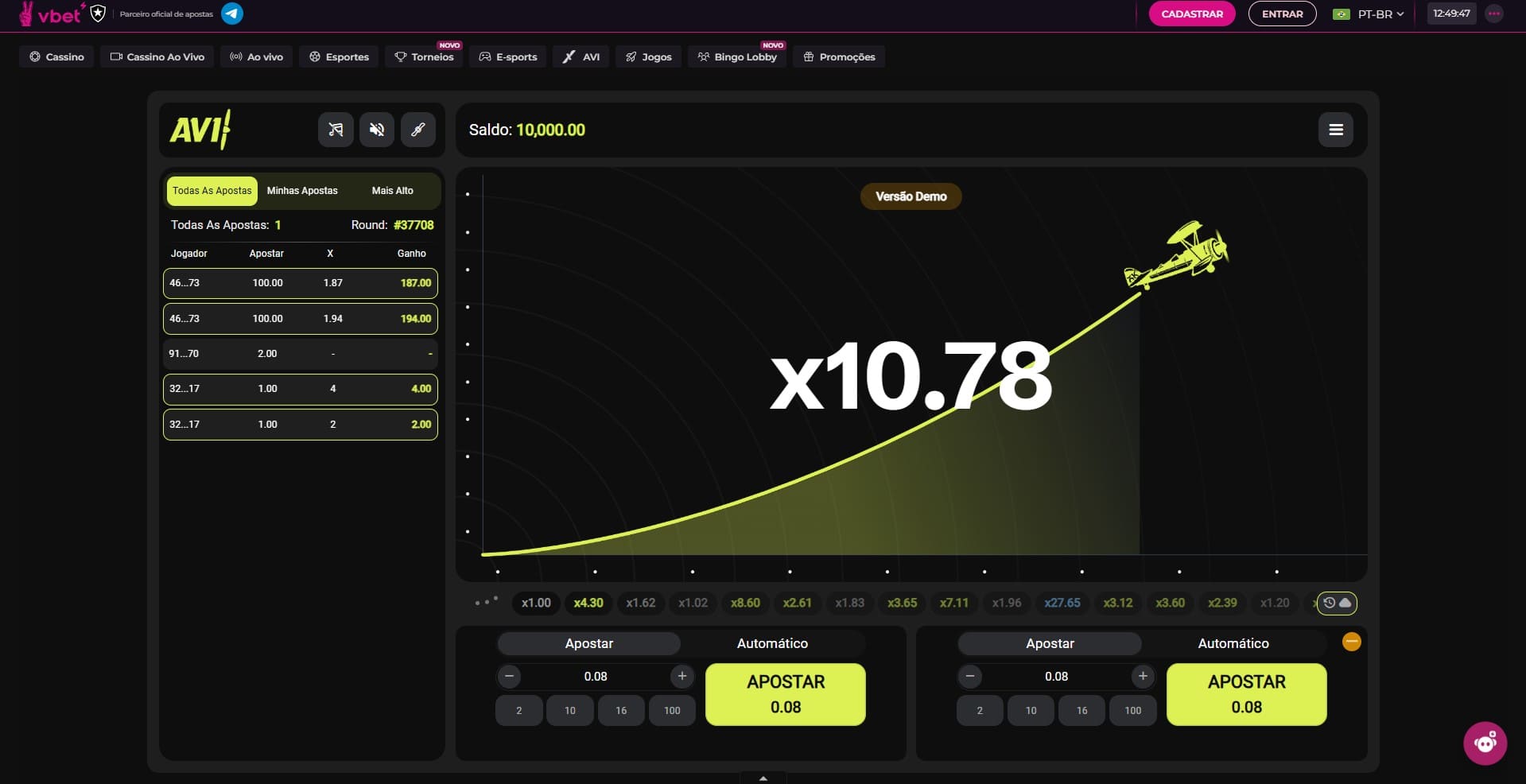This screenshot has width=1526, height=784.
Task: Click bet row with gain 194.00
Action: click(x=301, y=319)
